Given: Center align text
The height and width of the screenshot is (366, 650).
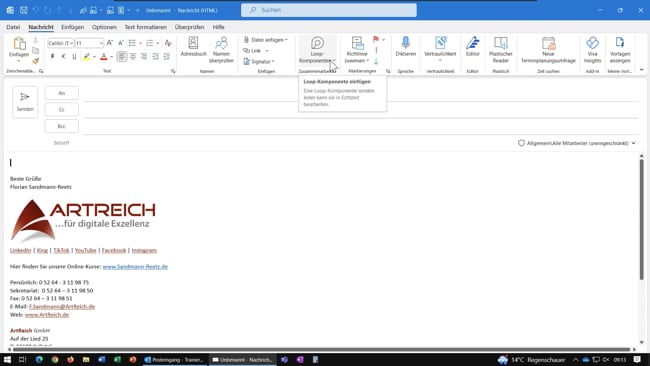Looking at the screenshot, I should coord(133,56).
